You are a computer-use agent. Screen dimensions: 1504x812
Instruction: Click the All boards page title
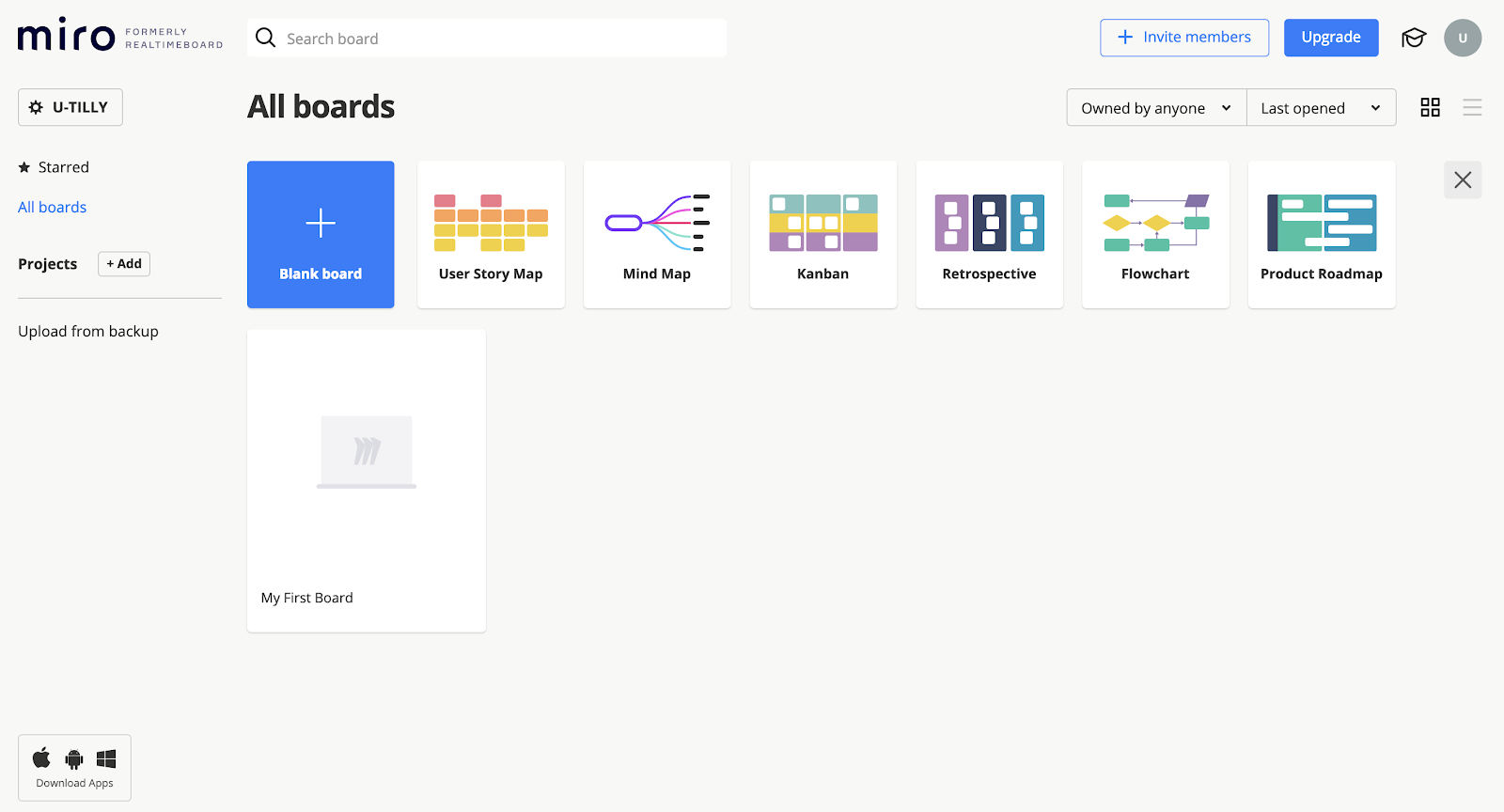[x=321, y=107]
